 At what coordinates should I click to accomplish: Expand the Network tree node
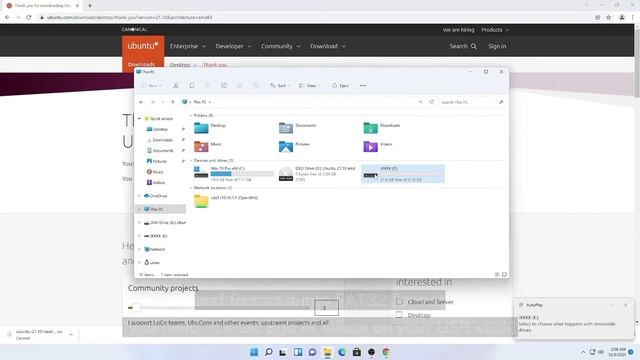[x=140, y=249]
